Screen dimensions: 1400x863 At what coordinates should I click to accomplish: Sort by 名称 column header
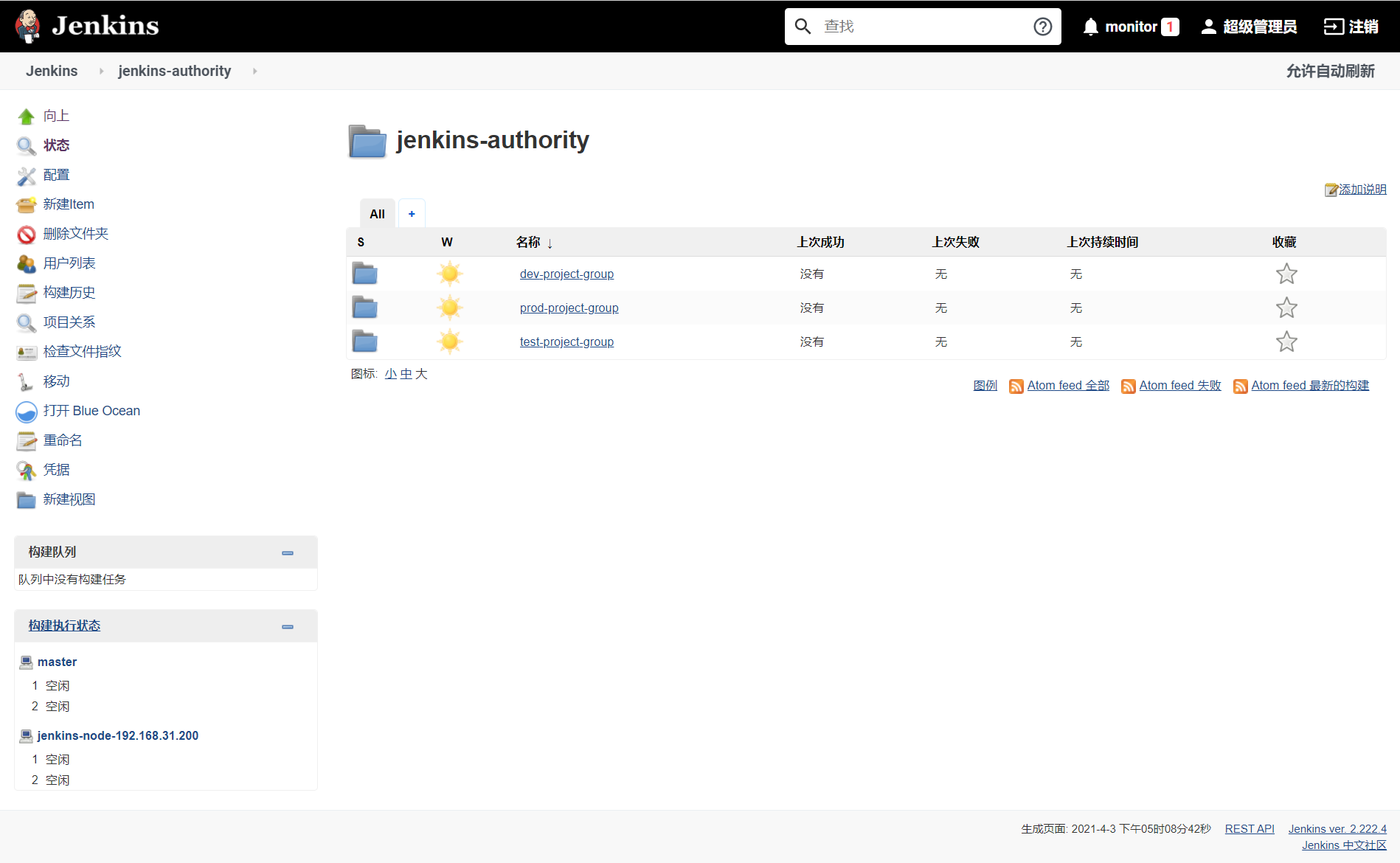pos(535,242)
